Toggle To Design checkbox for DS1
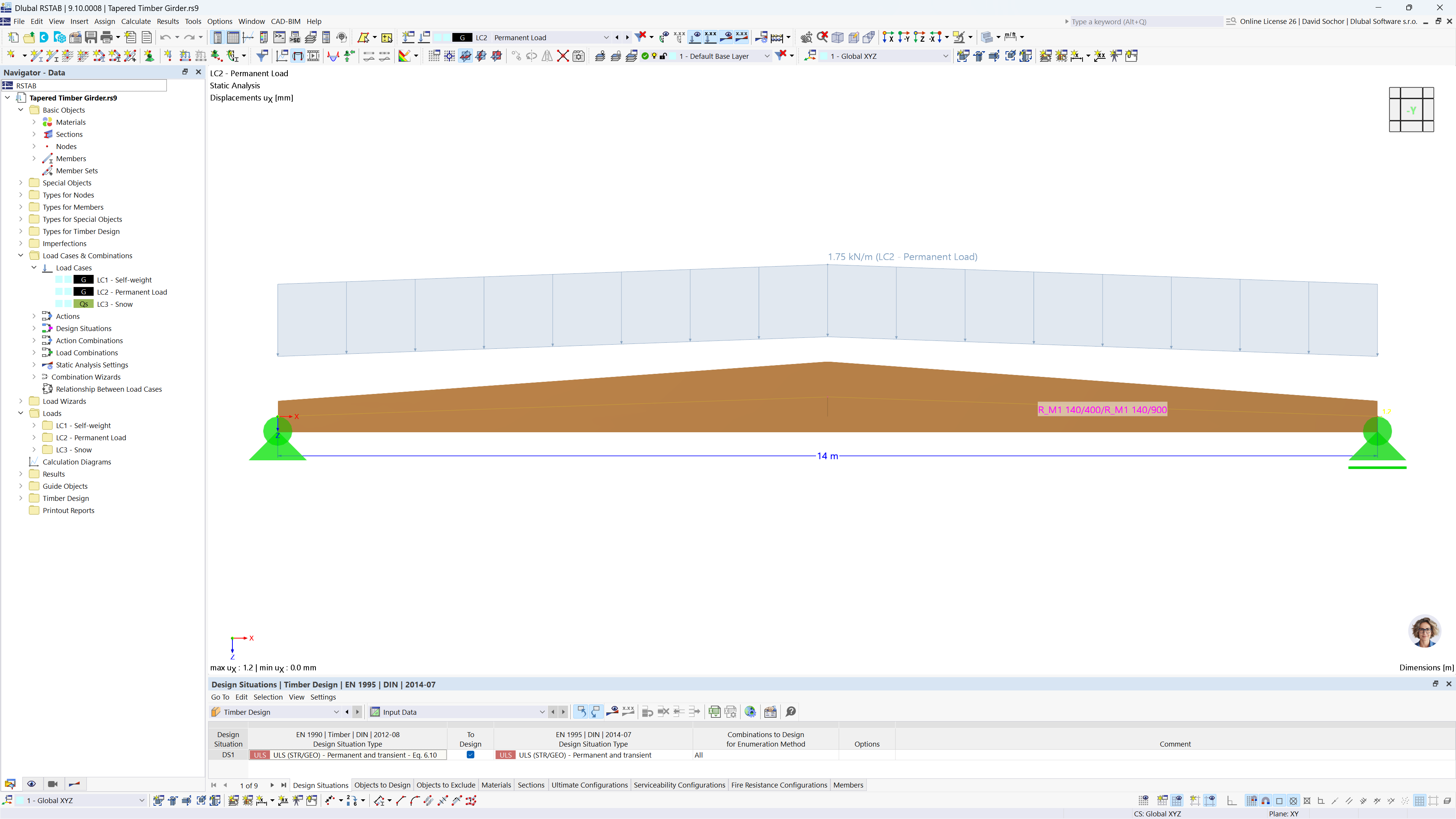 pos(470,755)
